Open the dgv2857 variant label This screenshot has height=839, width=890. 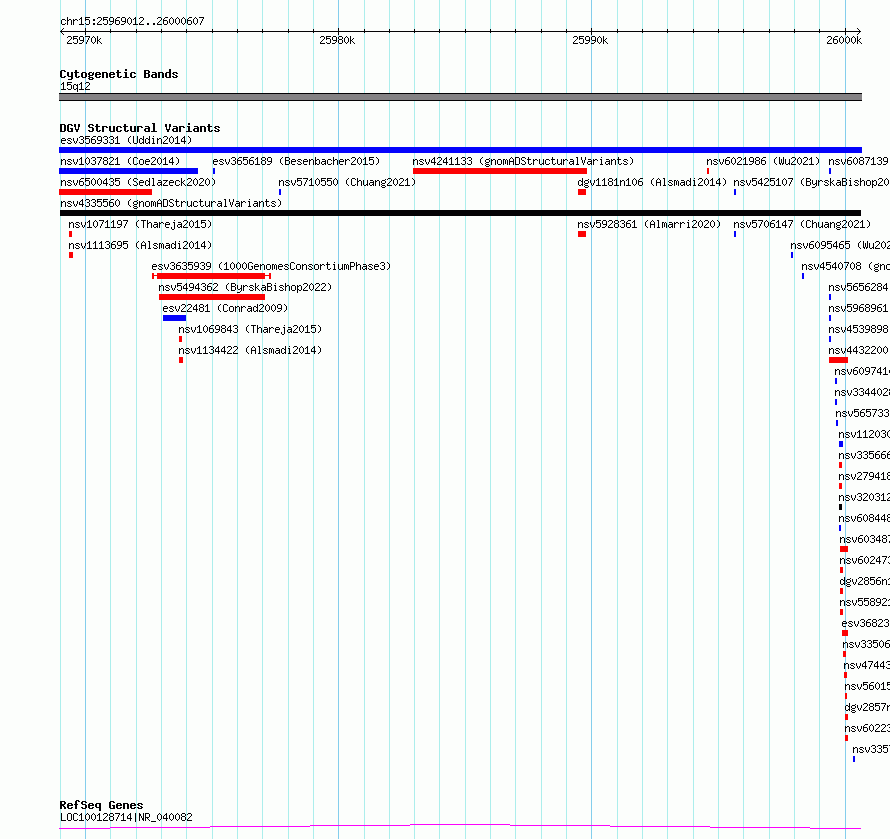click(x=867, y=707)
